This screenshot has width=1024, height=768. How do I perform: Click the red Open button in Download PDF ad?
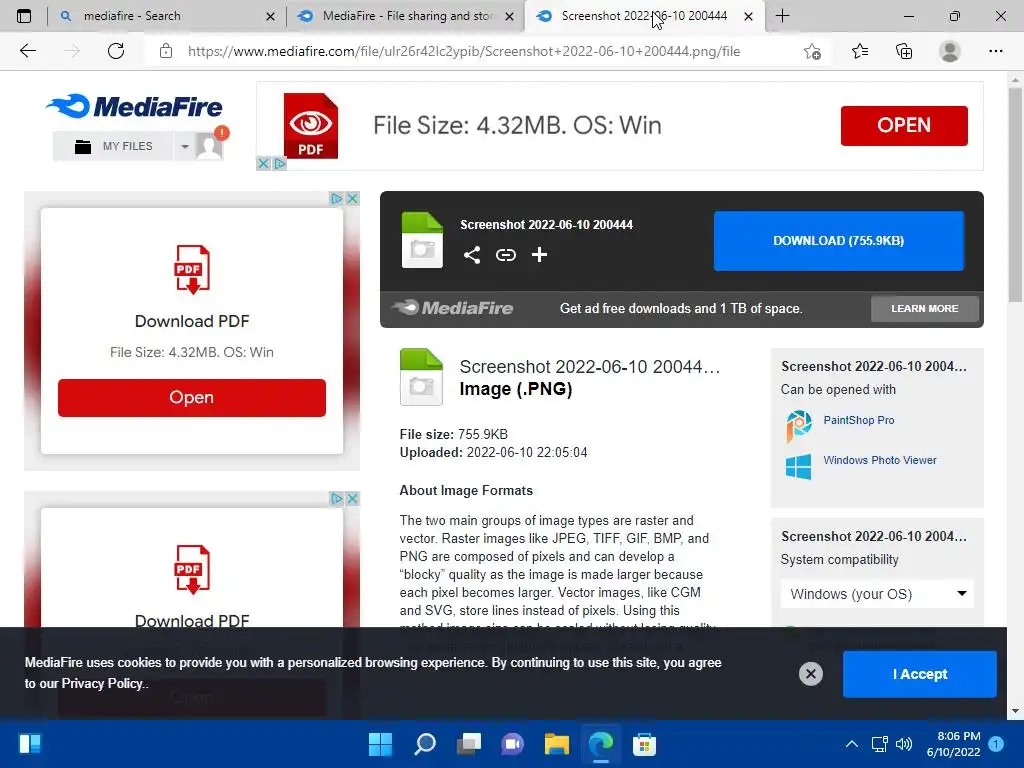(x=191, y=397)
